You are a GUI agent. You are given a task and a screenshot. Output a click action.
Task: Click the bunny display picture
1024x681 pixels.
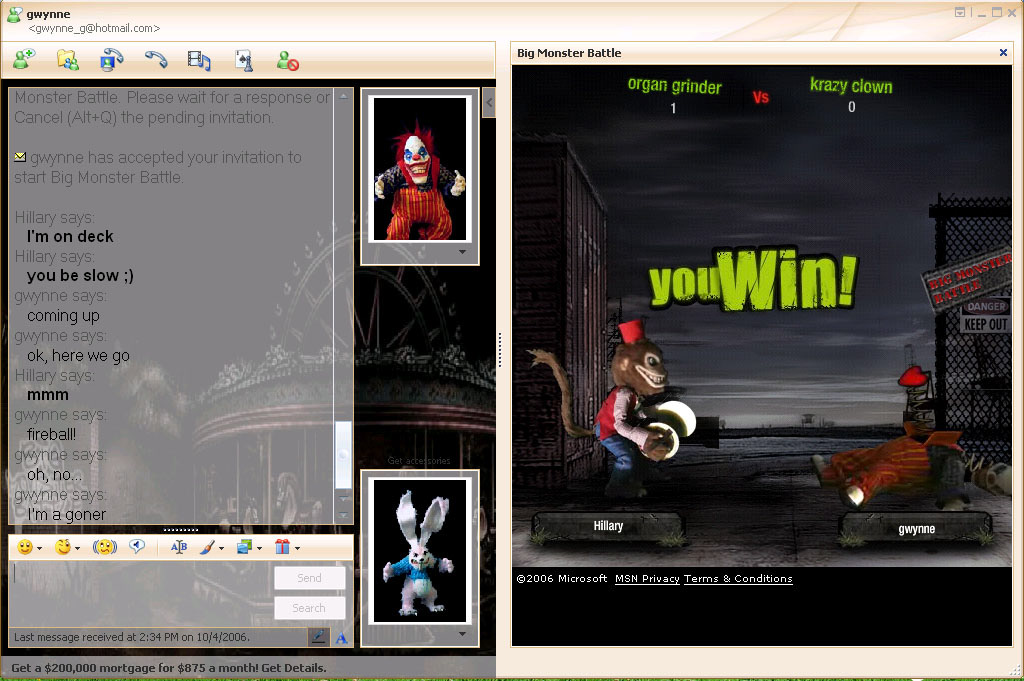(x=419, y=550)
